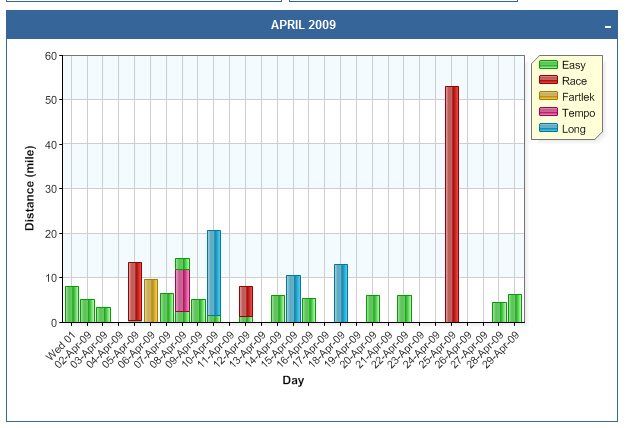Click the blue Long legend swatch
630x428 pixels.
pos(548,128)
